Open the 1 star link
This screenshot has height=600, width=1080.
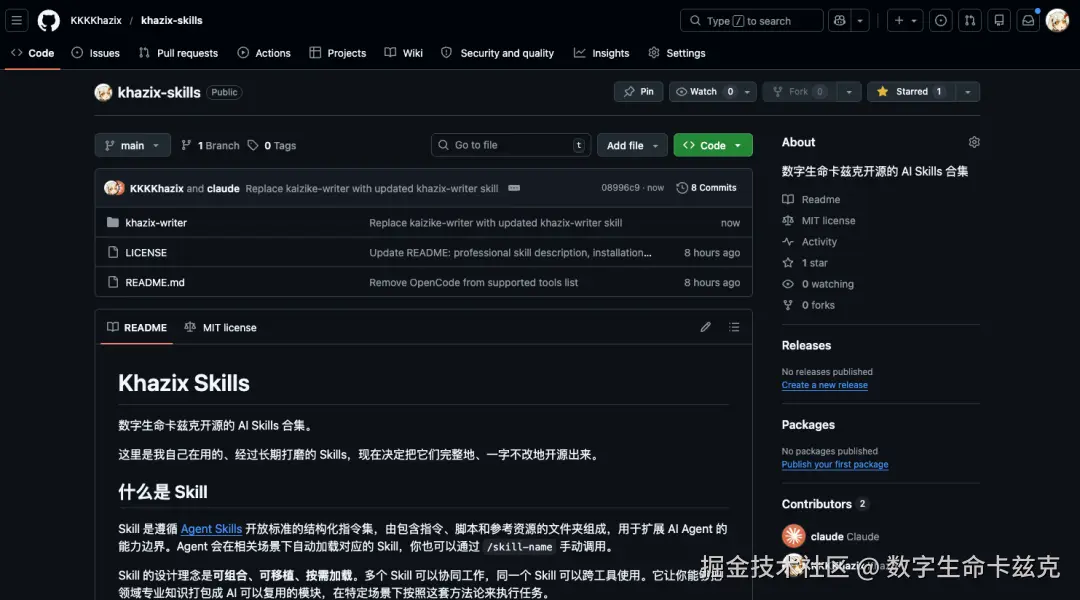(805, 262)
